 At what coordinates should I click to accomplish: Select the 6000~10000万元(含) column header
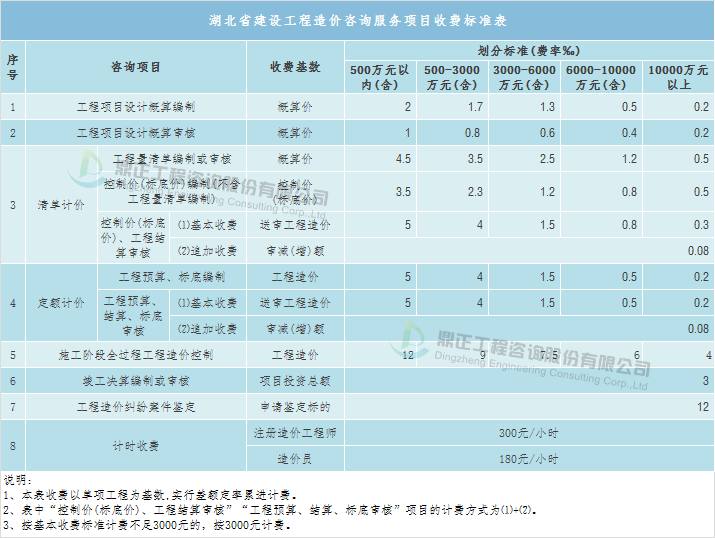pyautogui.click(x=600, y=77)
